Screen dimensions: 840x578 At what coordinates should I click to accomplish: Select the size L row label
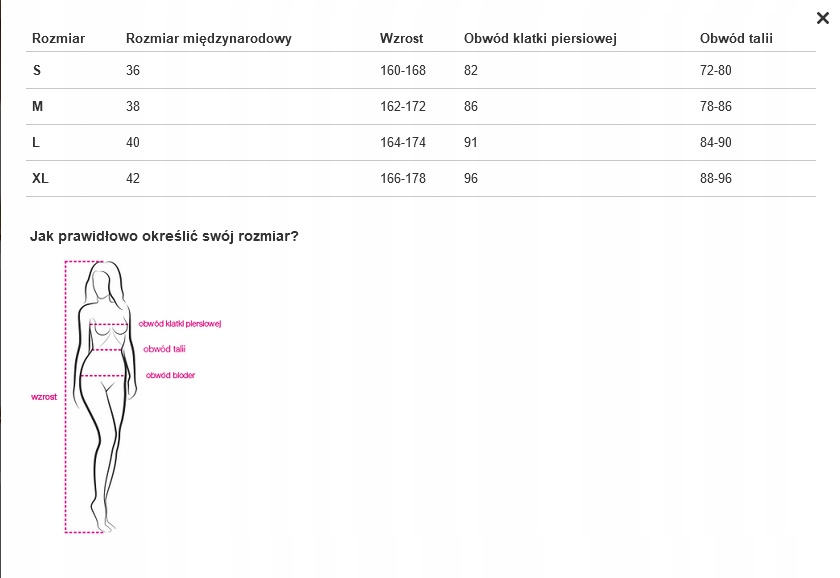[x=36, y=142]
